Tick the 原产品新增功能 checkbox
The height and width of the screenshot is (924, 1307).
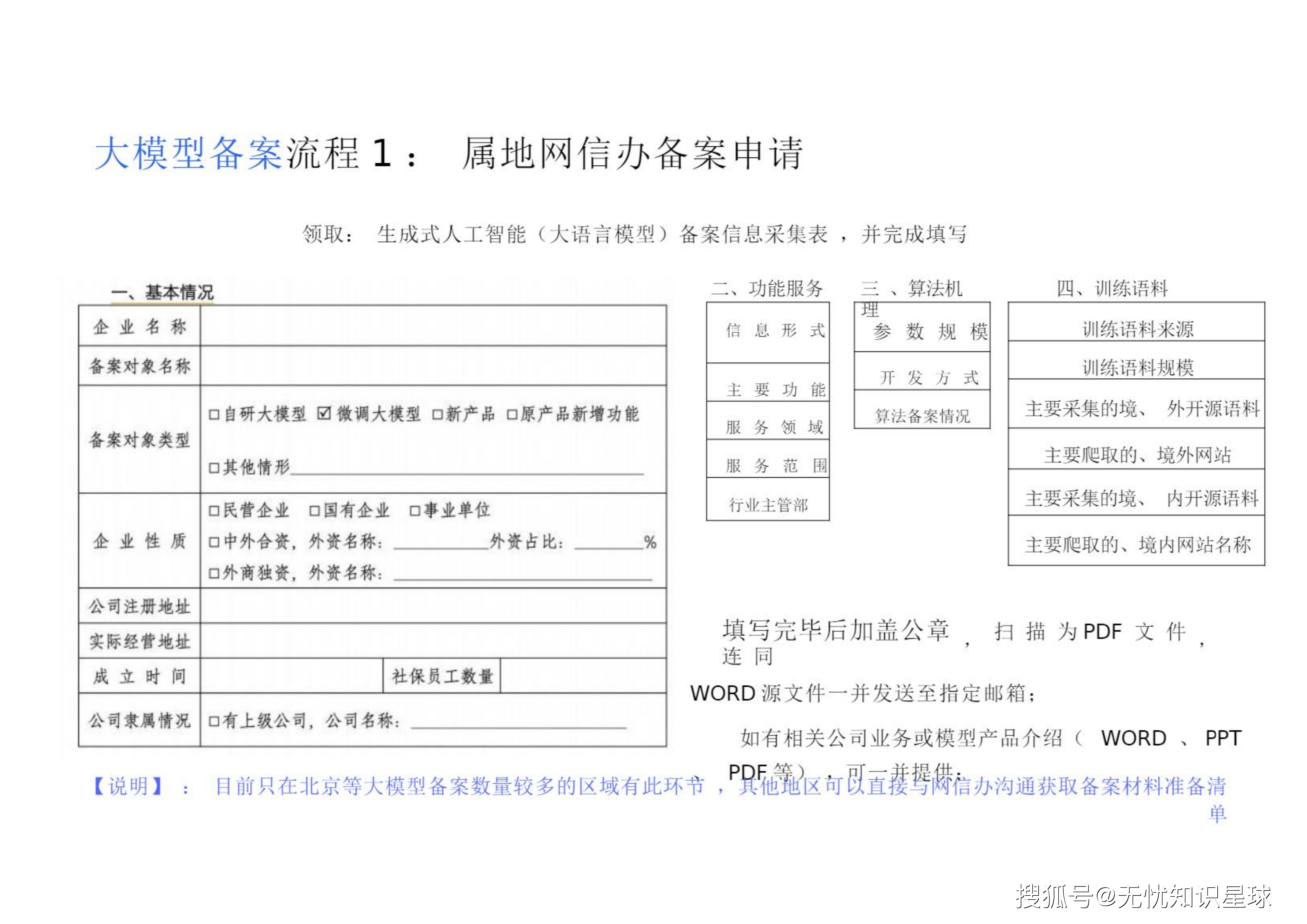pyautogui.click(x=512, y=415)
